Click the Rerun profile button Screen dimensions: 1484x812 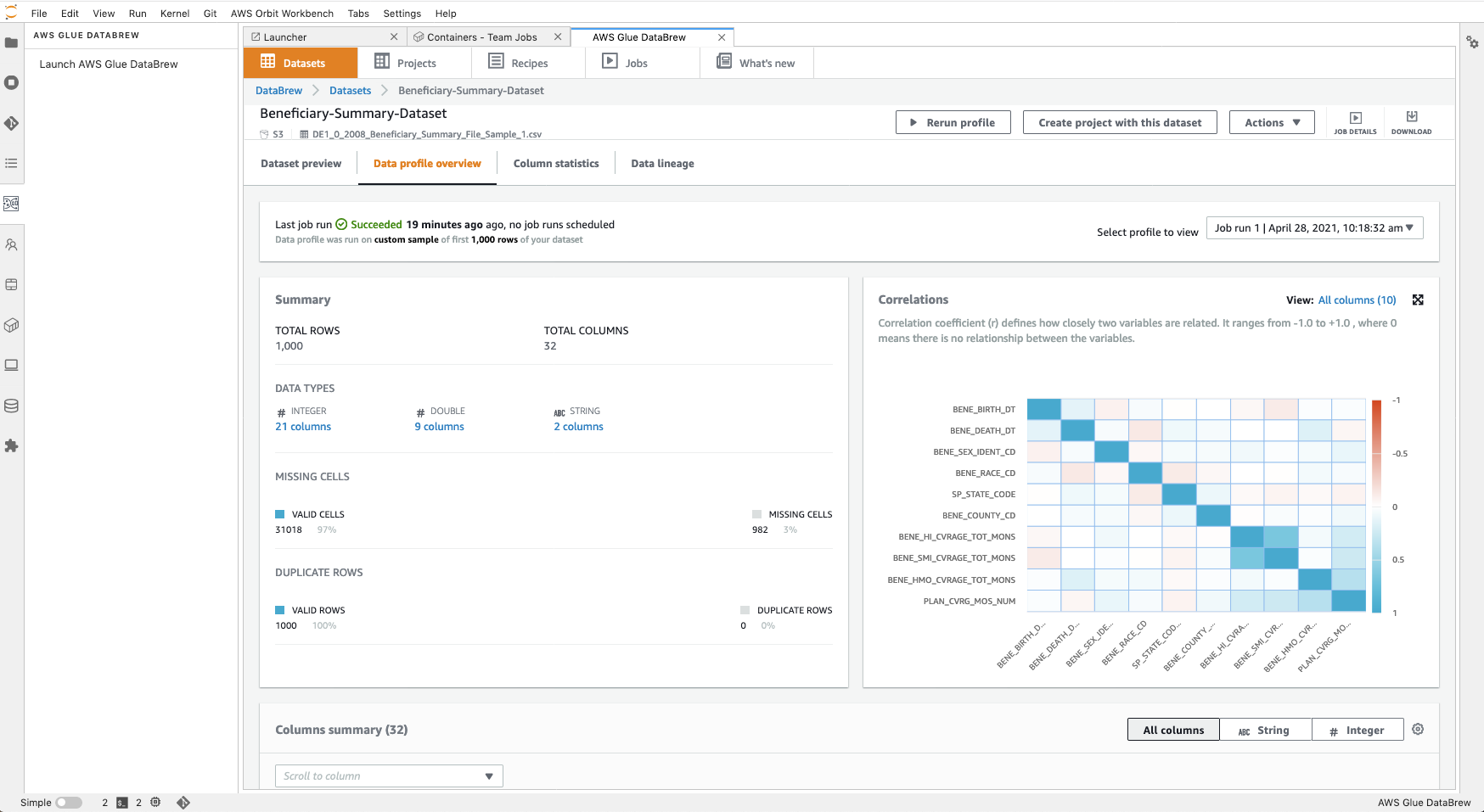[x=953, y=122]
